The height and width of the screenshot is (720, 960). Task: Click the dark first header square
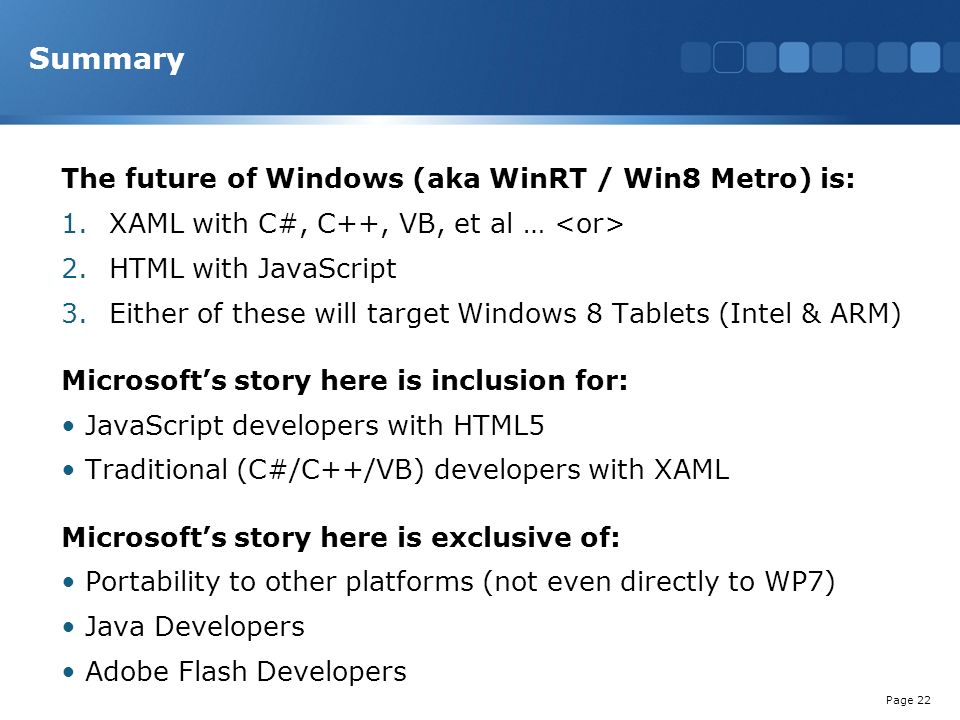[696, 58]
